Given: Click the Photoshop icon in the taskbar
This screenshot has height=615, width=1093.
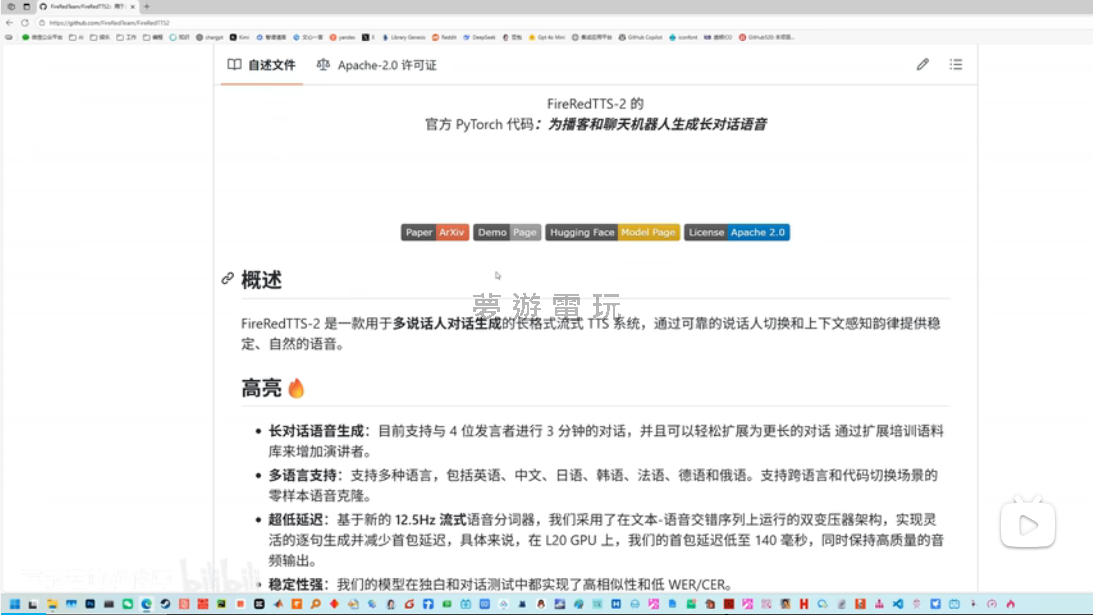Looking at the screenshot, I should 90,604.
